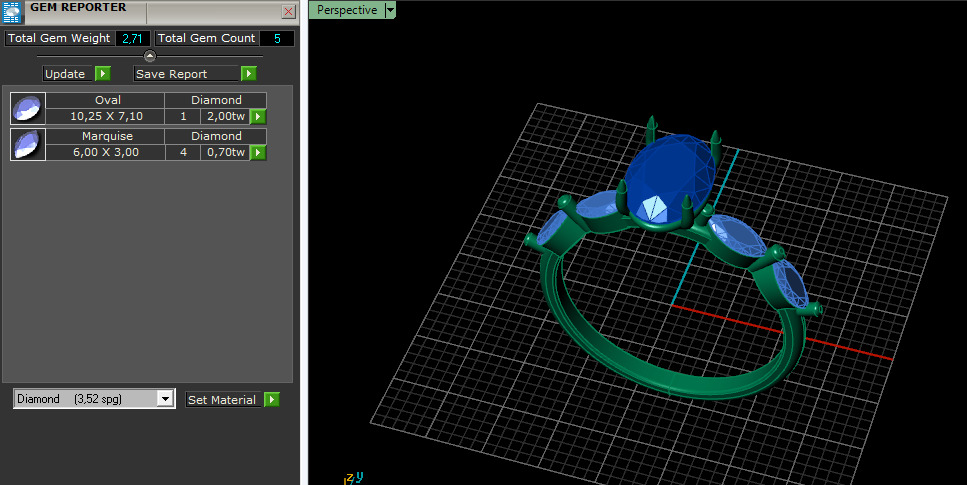Click the Save Report button
Image resolution: width=967 pixels, height=485 pixels.
click(186, 73)
